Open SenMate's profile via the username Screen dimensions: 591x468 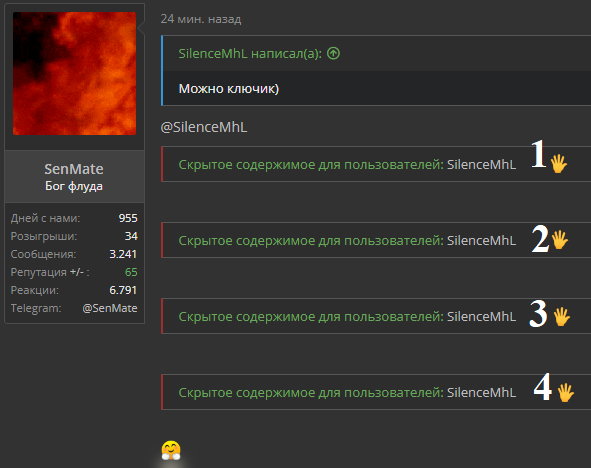[74, 169]
